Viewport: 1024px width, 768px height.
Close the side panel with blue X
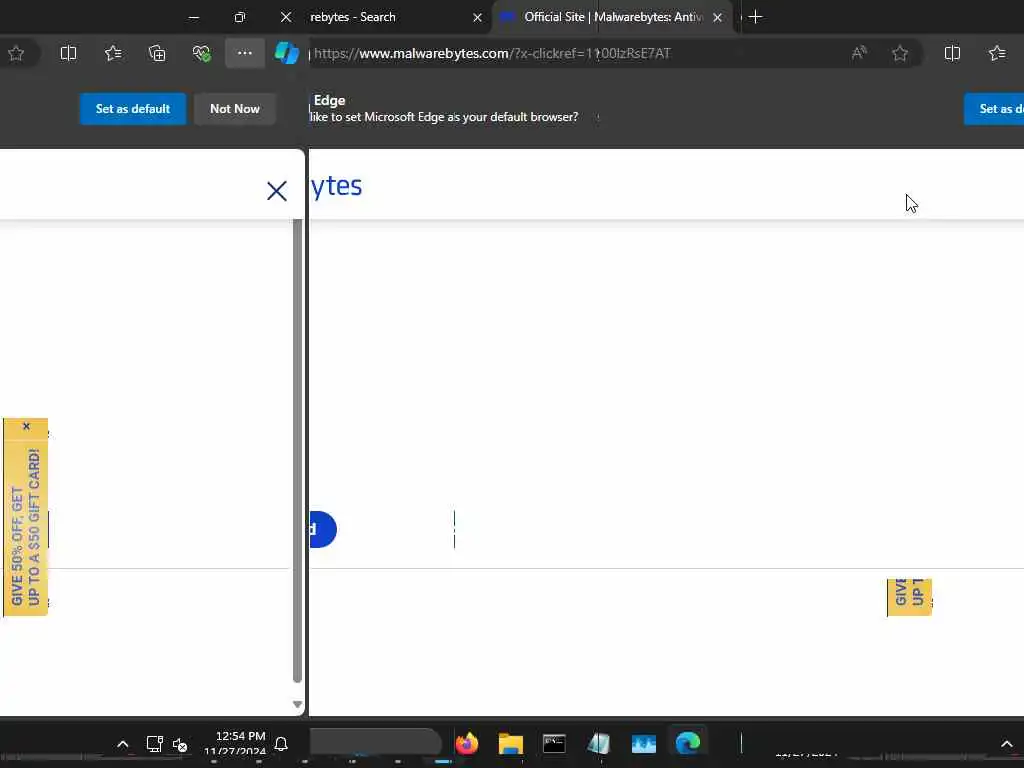277,191
